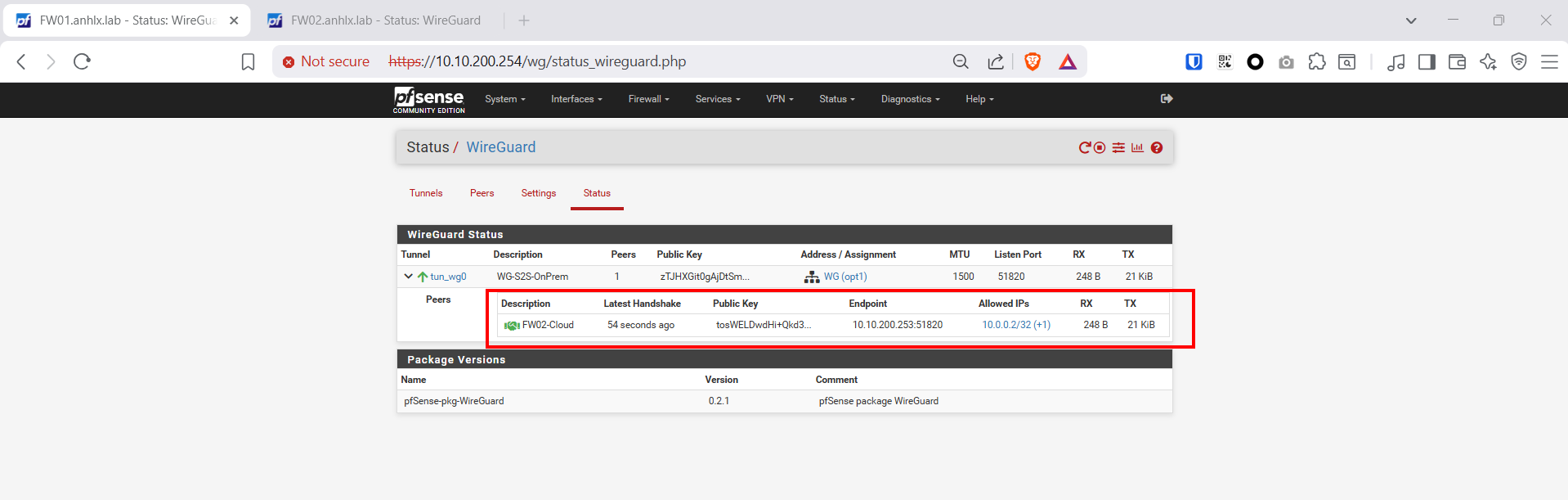Bookmark this page using the bookmark icon
The height and width of the screenshot is (500, 1568).
click(x=249, y=61)
